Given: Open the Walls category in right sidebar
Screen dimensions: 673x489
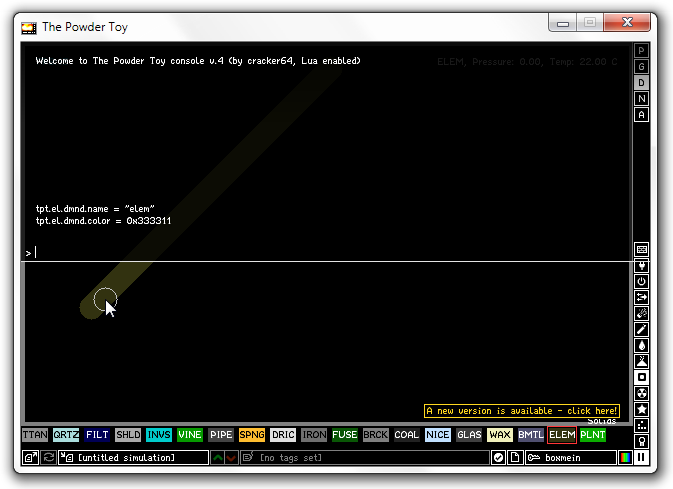Looking at the screenshot, I should (642, 249).
